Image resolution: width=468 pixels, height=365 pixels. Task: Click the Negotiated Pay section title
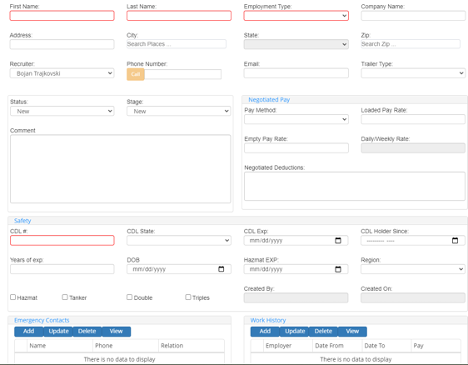[x=269, y=100]
